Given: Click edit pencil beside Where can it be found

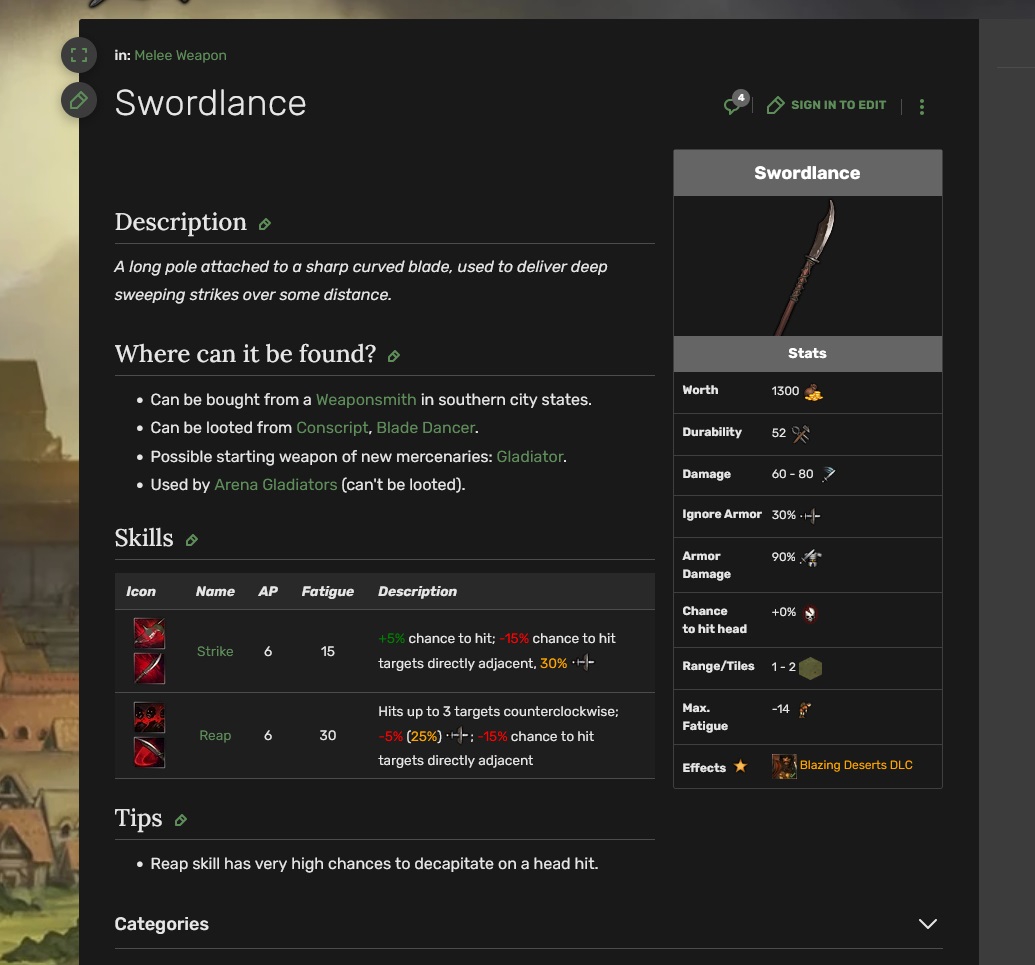Looking at the screenshot, I should pyautogui.click(x=394, y=356).
